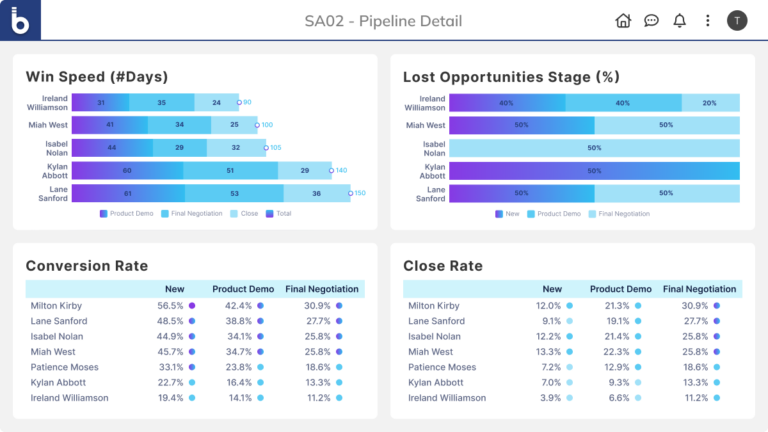The width and height of the screenshot is (768, 432).
Task: Click Ireland Williamson's Final Negotiation close rate dot
Action: click(717, 398)
